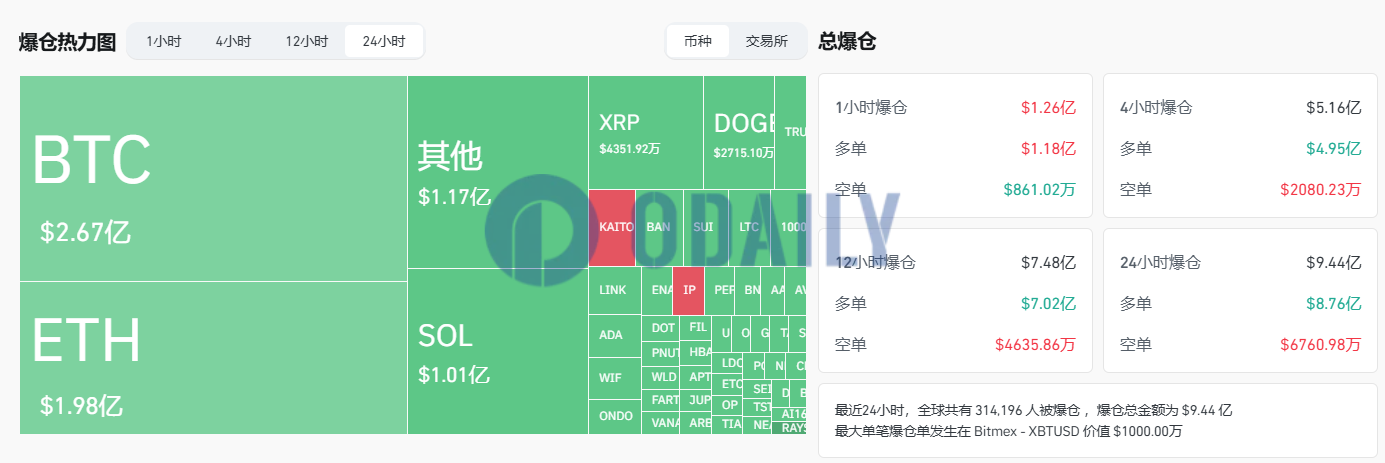Click the TIA heatmap tile
The height and width of the screenshot is (463, 1385).
coord(727,425)
